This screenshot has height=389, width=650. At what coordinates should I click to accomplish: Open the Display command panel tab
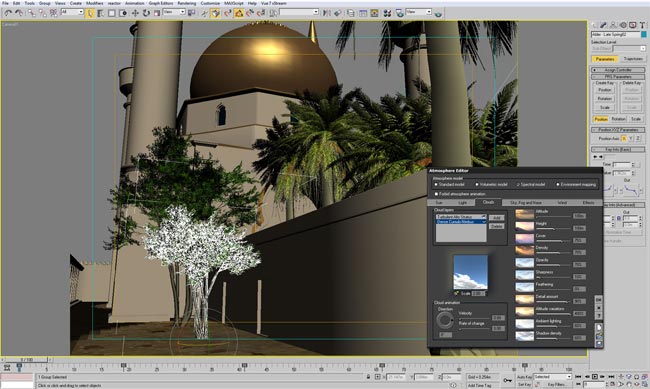click(x=633, y=25)
